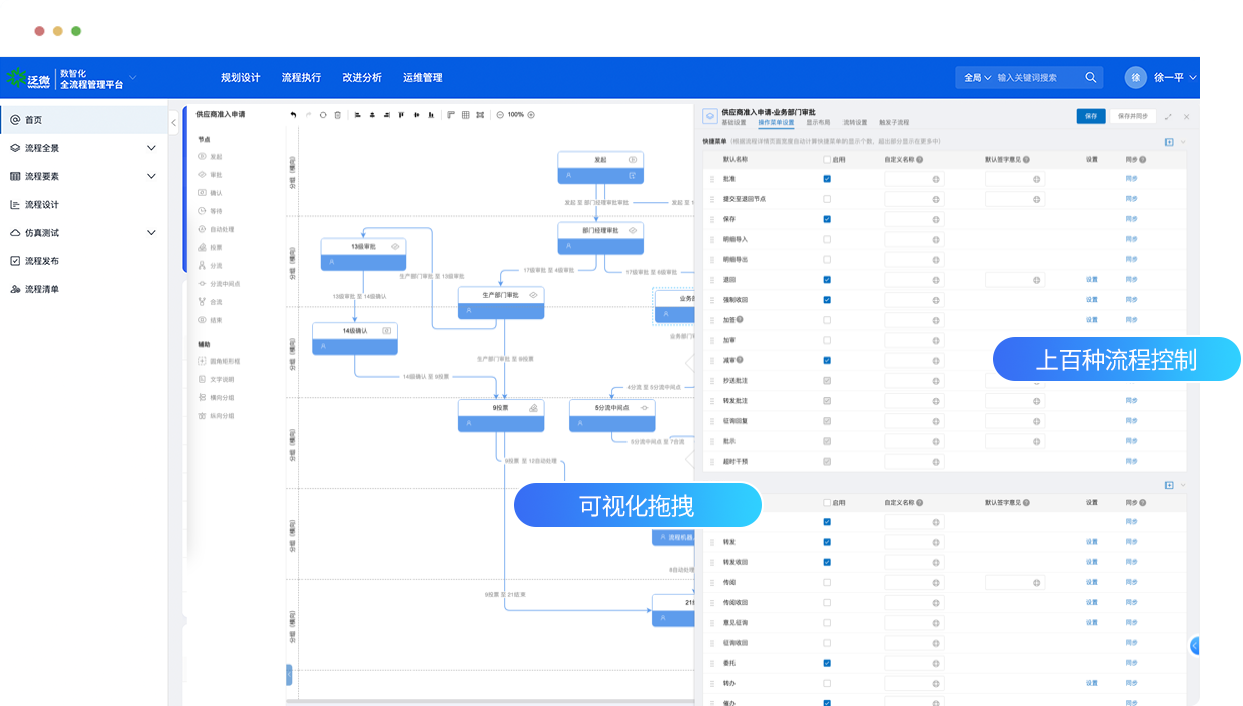Click the search magnifier icon
The height and width of the screenshot is (706, 1243).
pyautogui.click(x=1090, y=77)
